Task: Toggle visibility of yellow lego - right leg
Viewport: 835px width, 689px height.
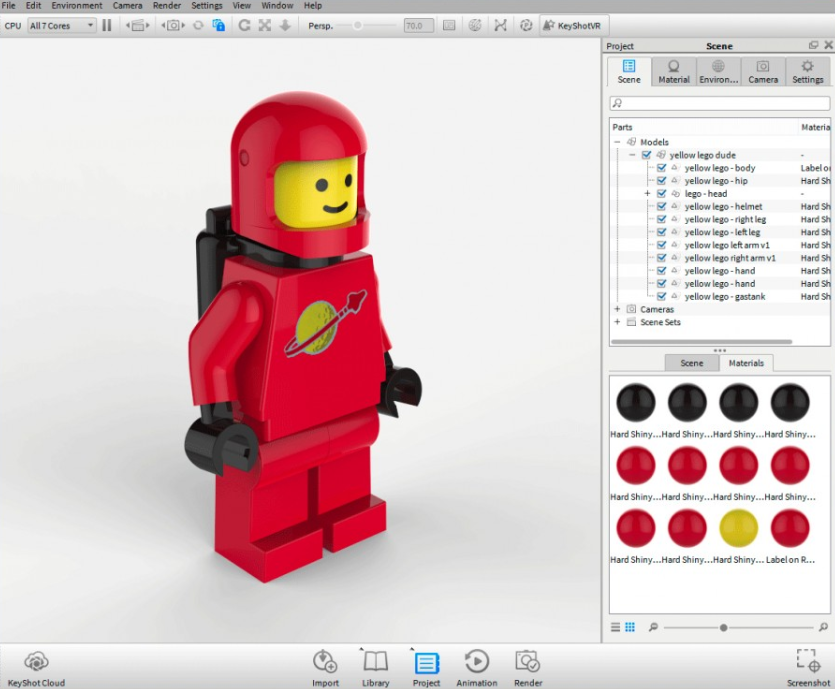Action: 661,219
